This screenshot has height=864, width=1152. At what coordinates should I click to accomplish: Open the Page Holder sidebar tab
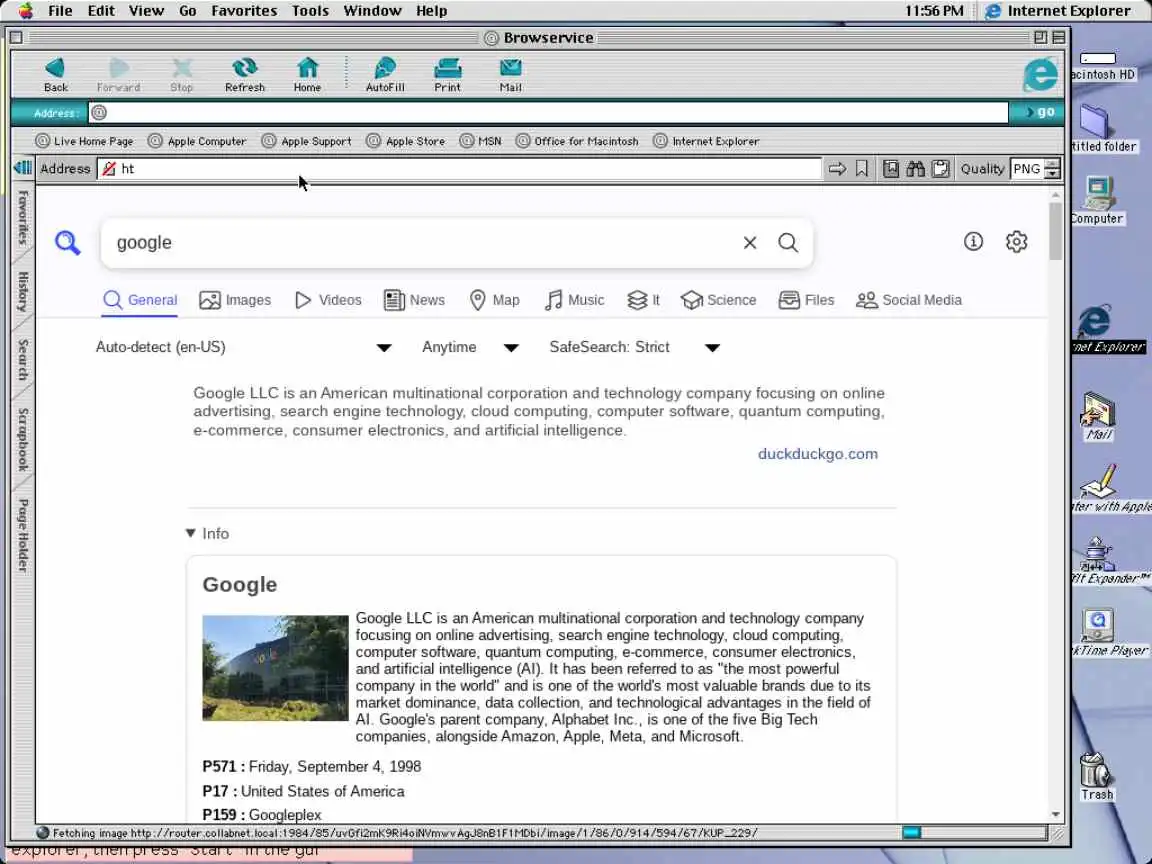(23, 535)
